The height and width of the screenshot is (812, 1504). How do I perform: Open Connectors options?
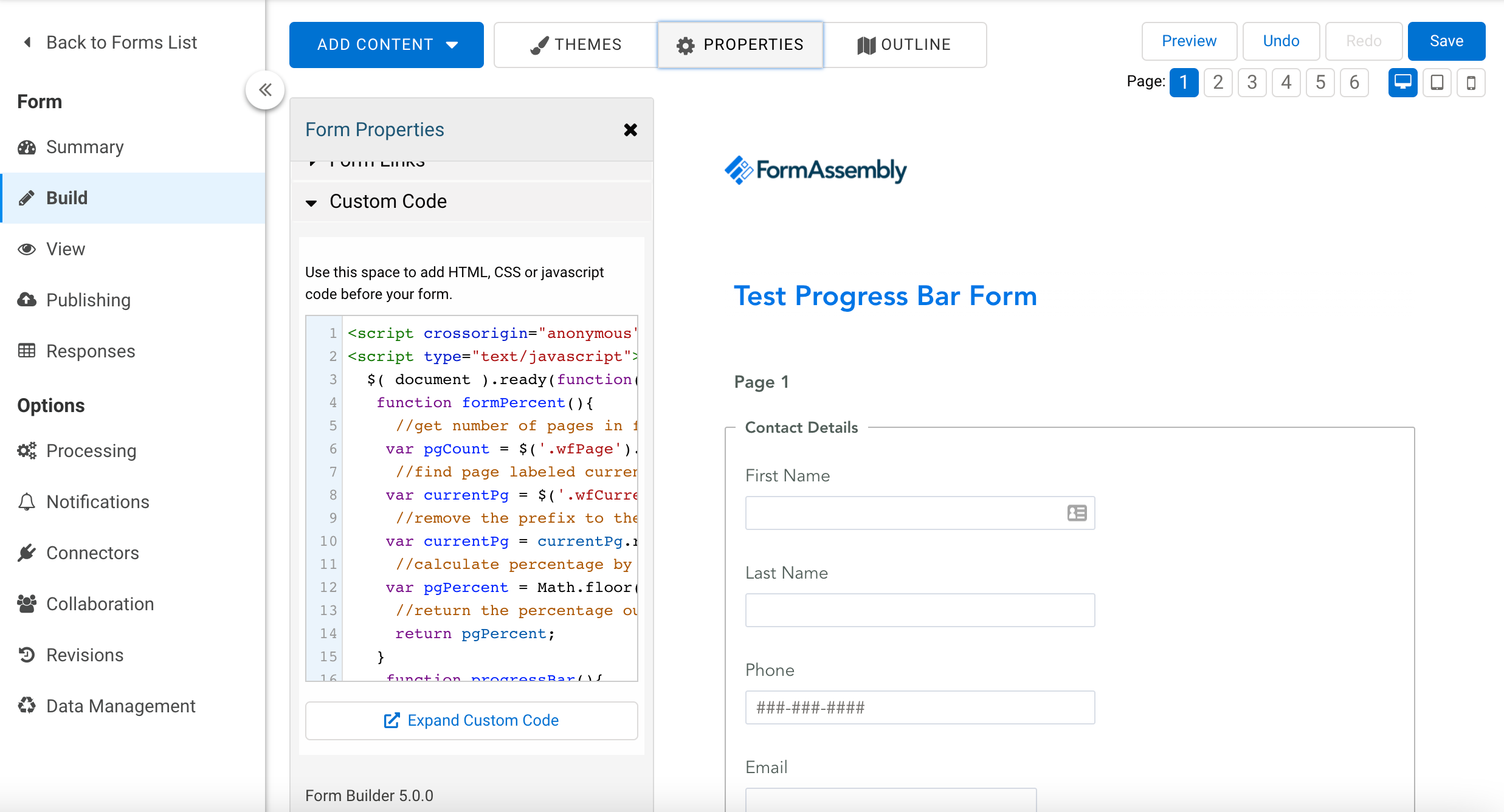click(x=133, y=553)
